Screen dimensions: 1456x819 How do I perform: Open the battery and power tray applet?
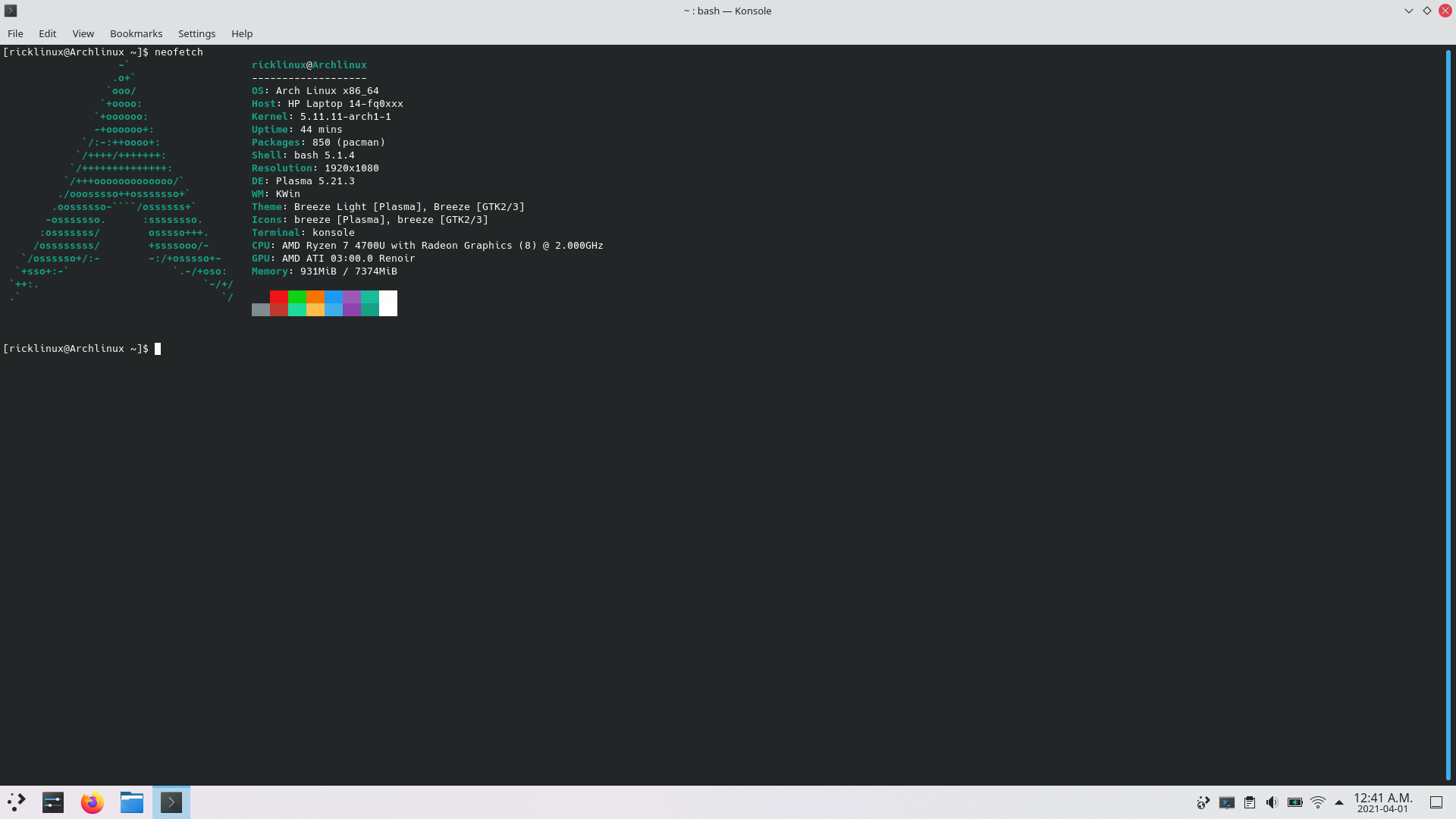[1295, 802]
